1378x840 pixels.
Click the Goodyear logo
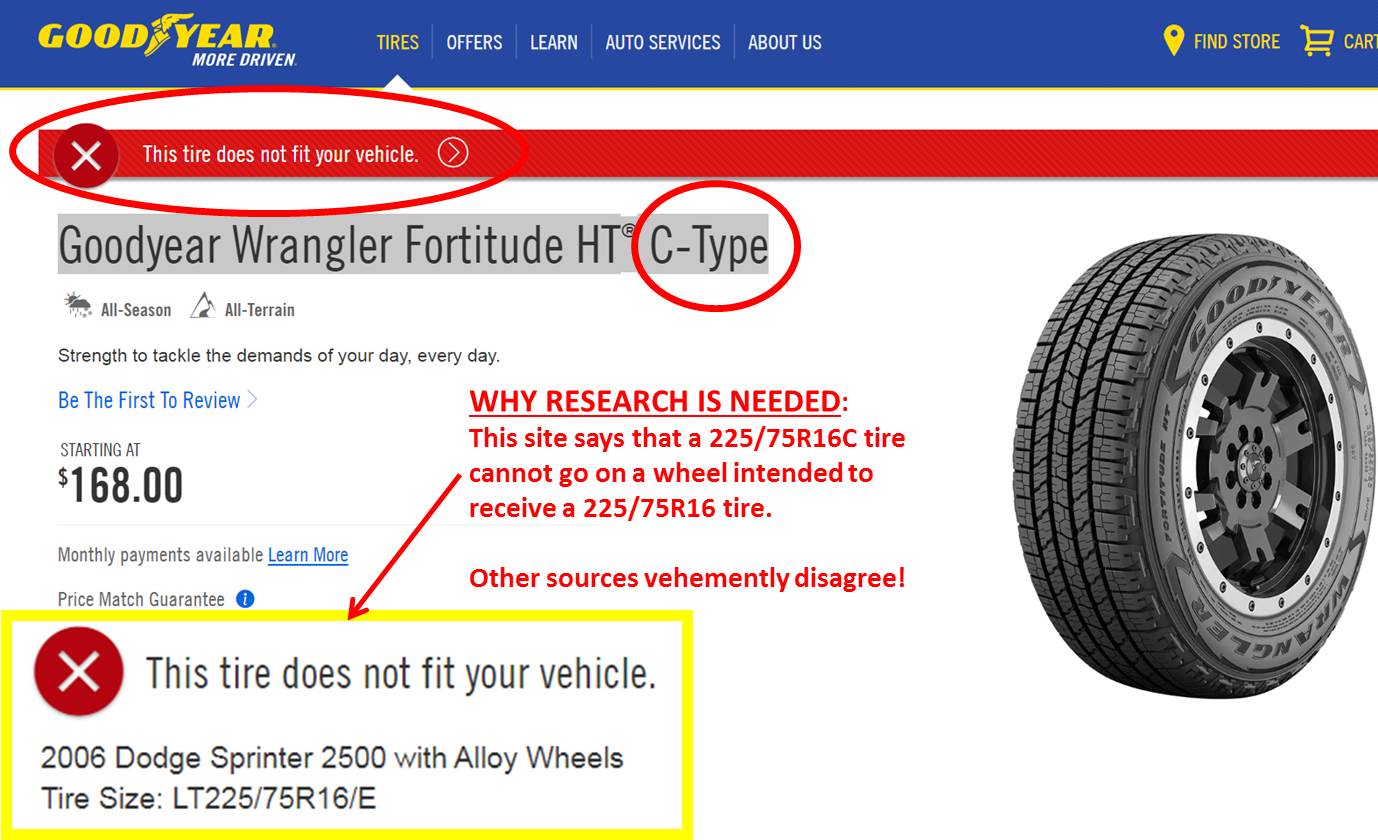point(168,42)
